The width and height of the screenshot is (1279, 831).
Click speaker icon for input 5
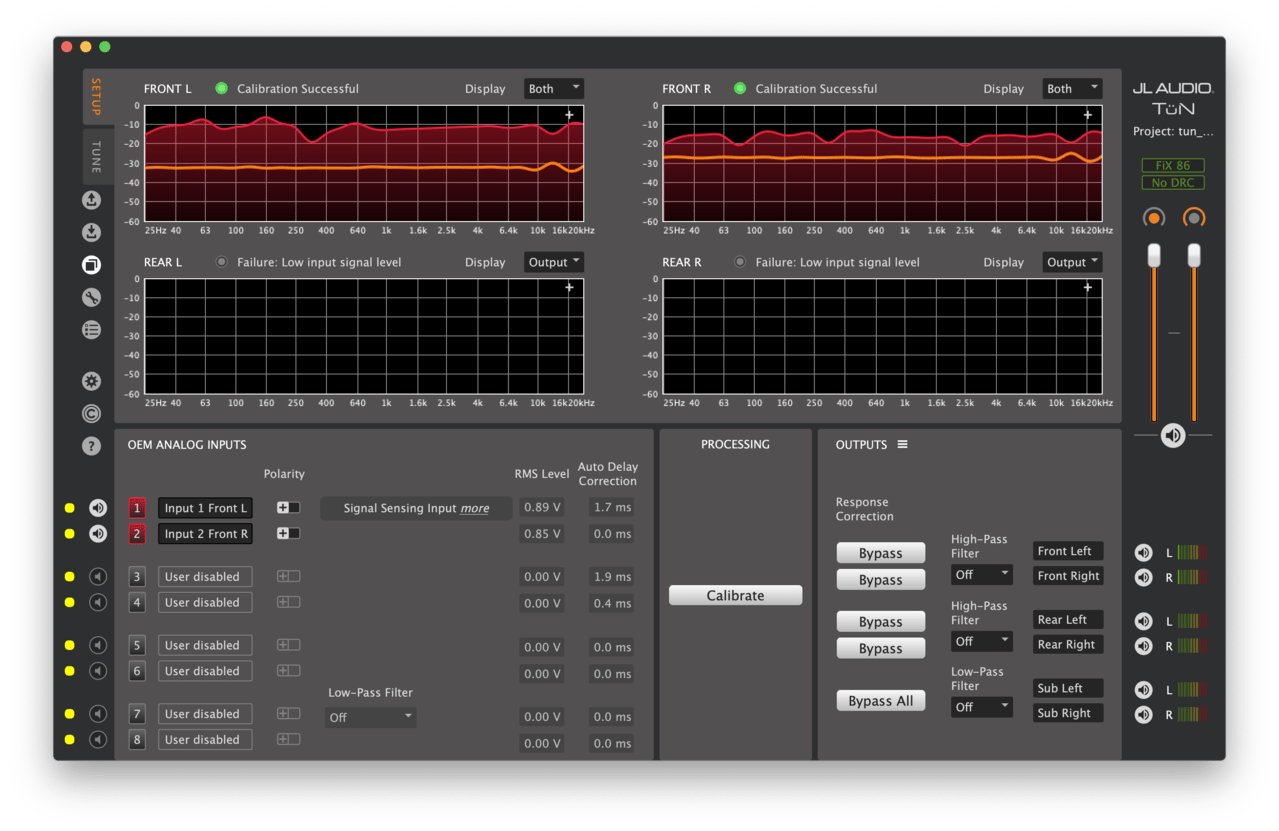point(98,646)
